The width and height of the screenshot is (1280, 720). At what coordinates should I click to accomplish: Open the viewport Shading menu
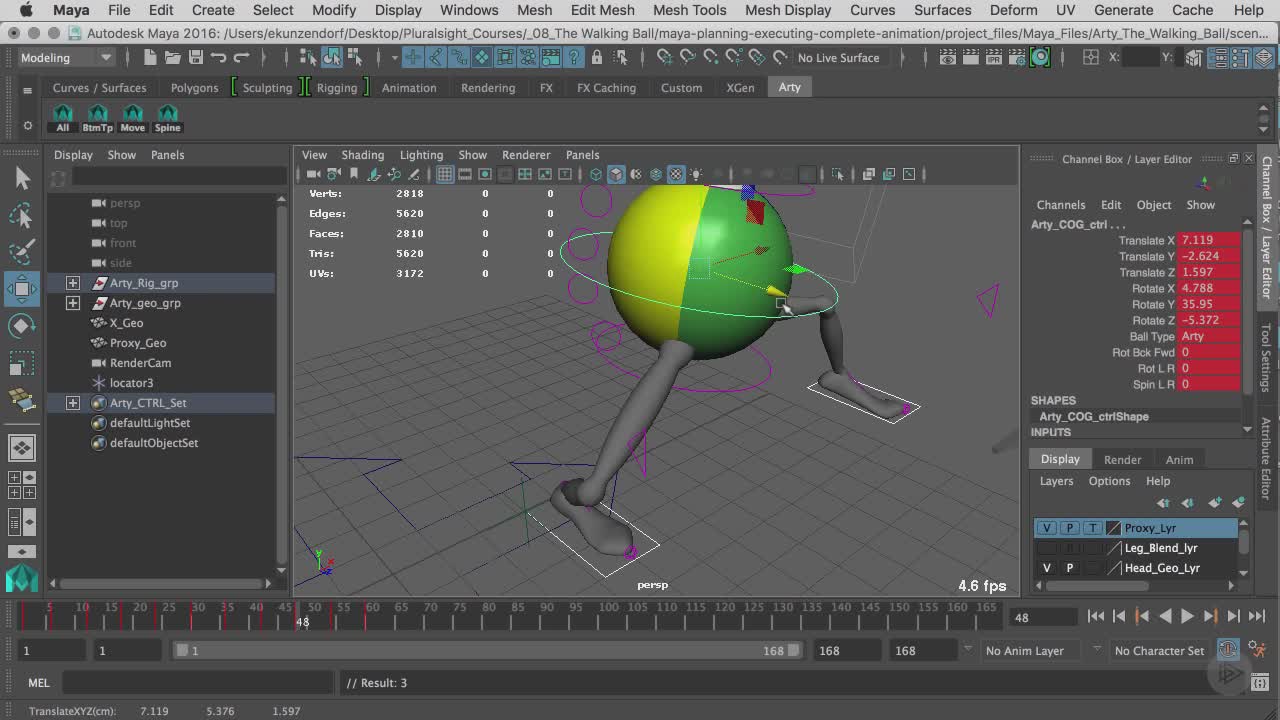point(362,155)
